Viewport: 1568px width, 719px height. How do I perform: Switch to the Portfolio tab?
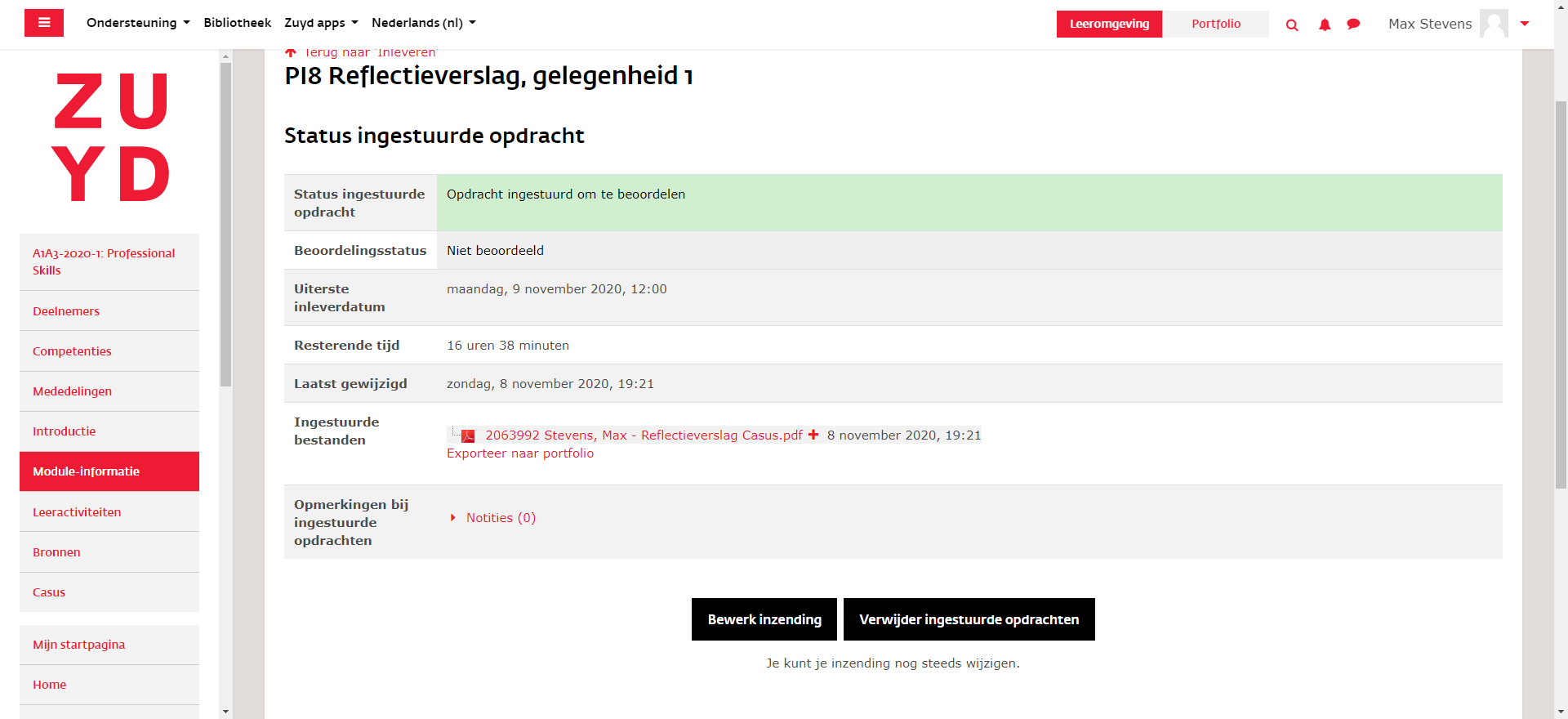tap(1215, 24)
